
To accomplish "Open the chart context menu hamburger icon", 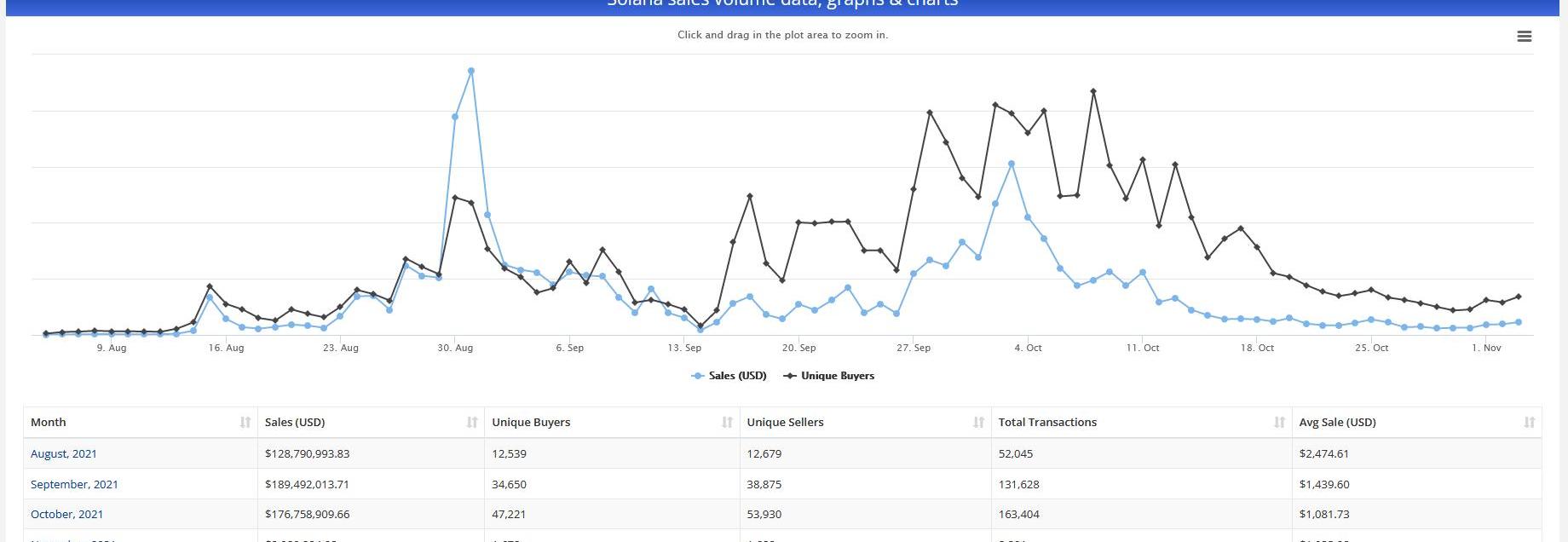I will click(x=1525, y=37).
